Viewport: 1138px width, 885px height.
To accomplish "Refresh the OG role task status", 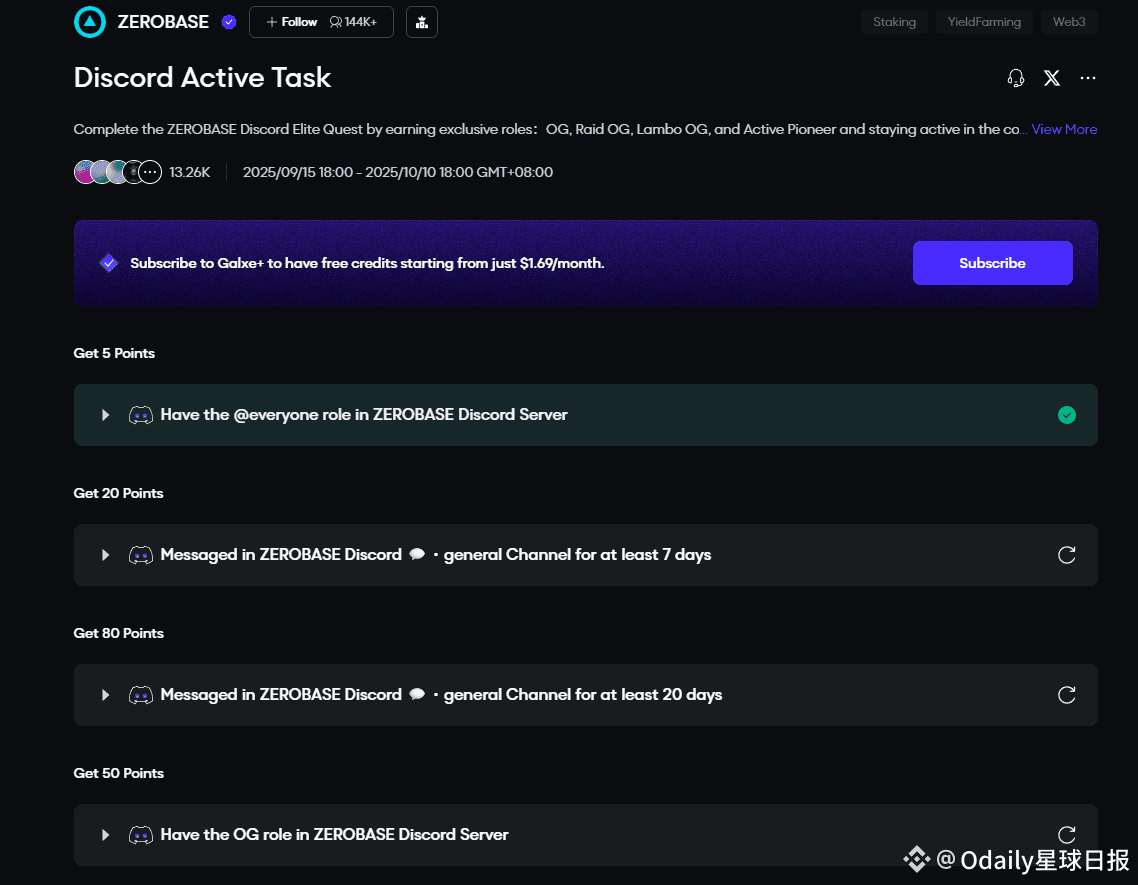I will (1067, 835).
